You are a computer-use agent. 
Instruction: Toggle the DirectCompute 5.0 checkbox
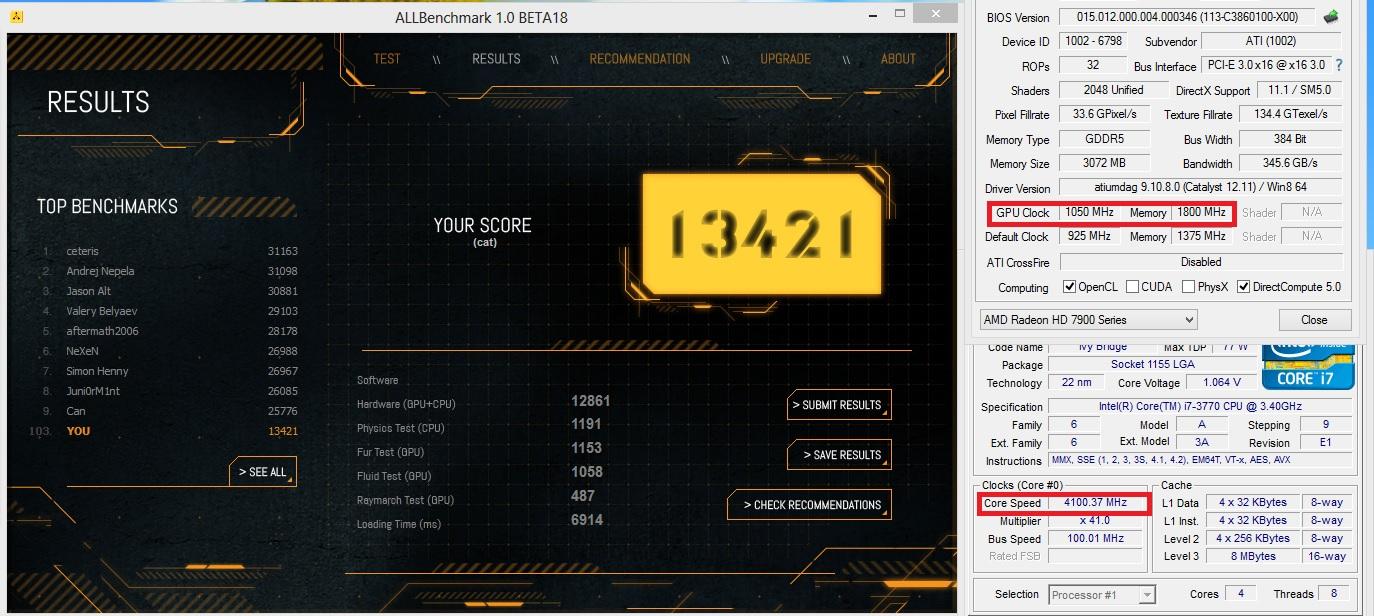1243,287
